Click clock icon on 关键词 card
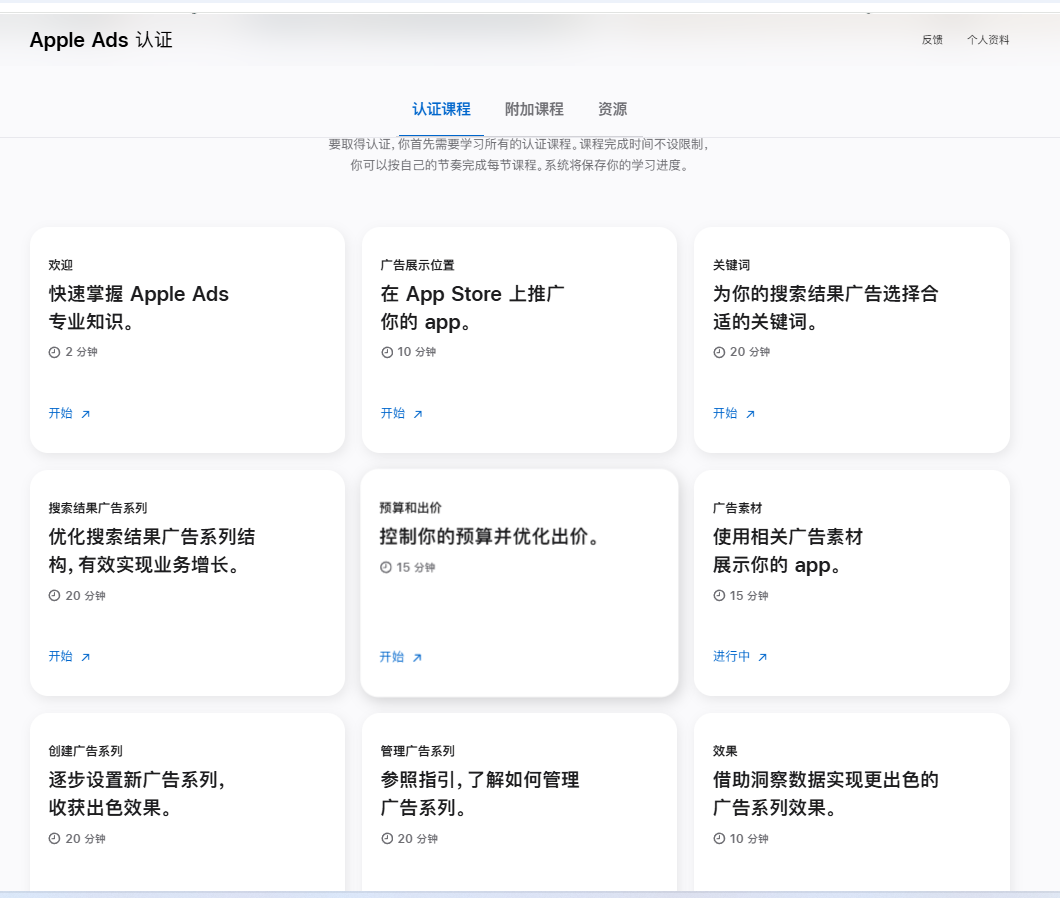Screen dimensions: 1060x898 719,352
